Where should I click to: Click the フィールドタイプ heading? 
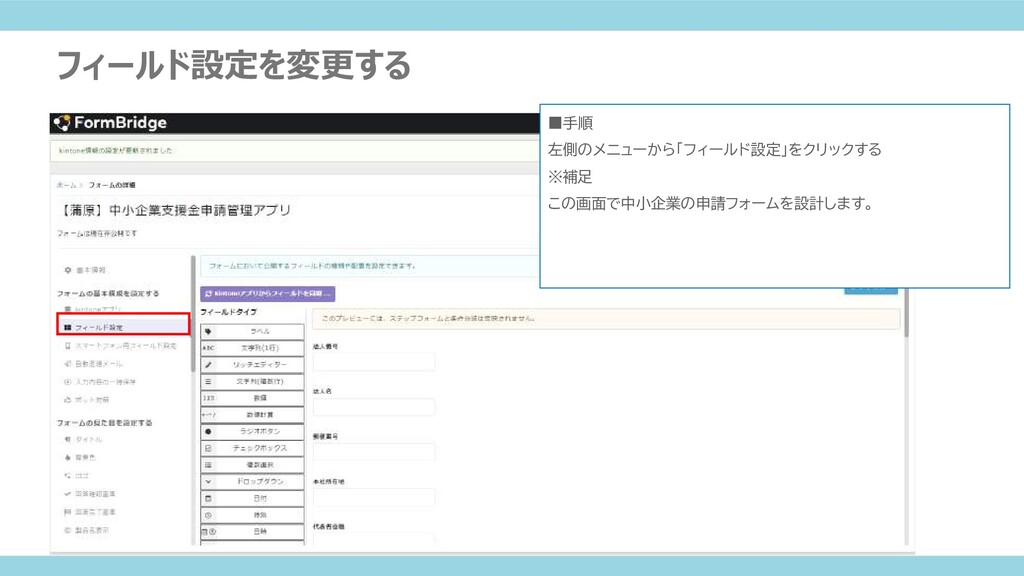click(x=229, y=312)
